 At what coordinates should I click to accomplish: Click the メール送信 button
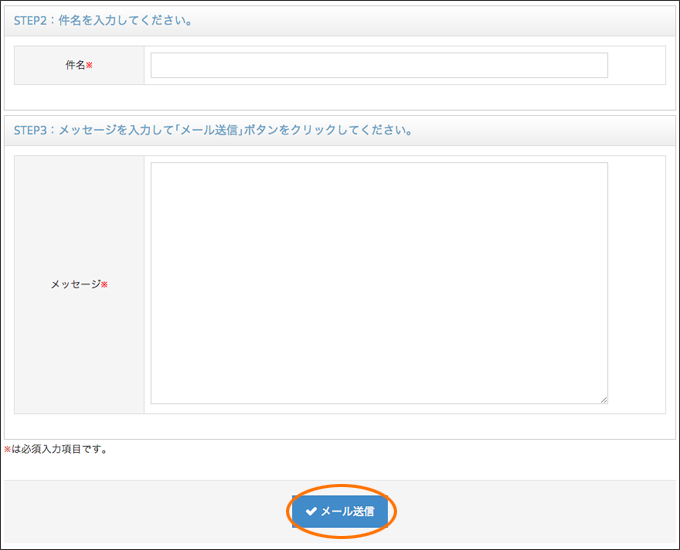[340, 511]
